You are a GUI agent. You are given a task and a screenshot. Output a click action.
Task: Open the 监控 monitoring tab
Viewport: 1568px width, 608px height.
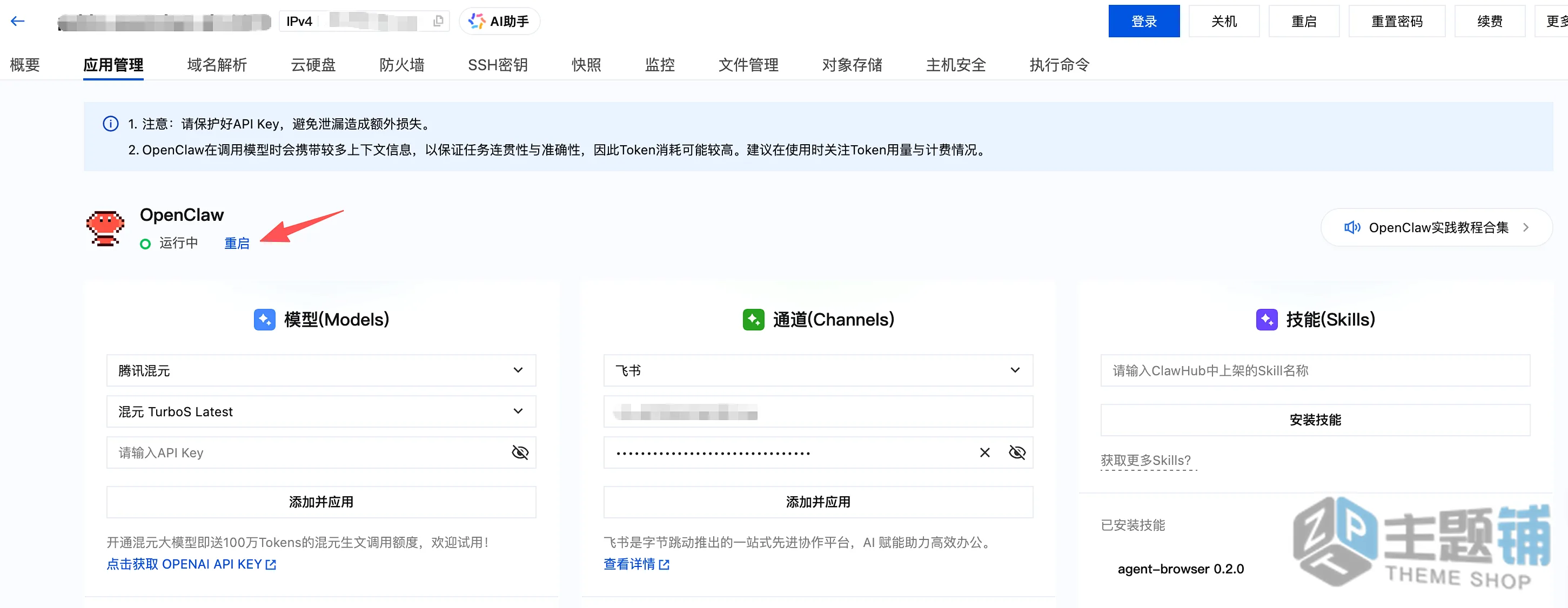coord(660,65)
